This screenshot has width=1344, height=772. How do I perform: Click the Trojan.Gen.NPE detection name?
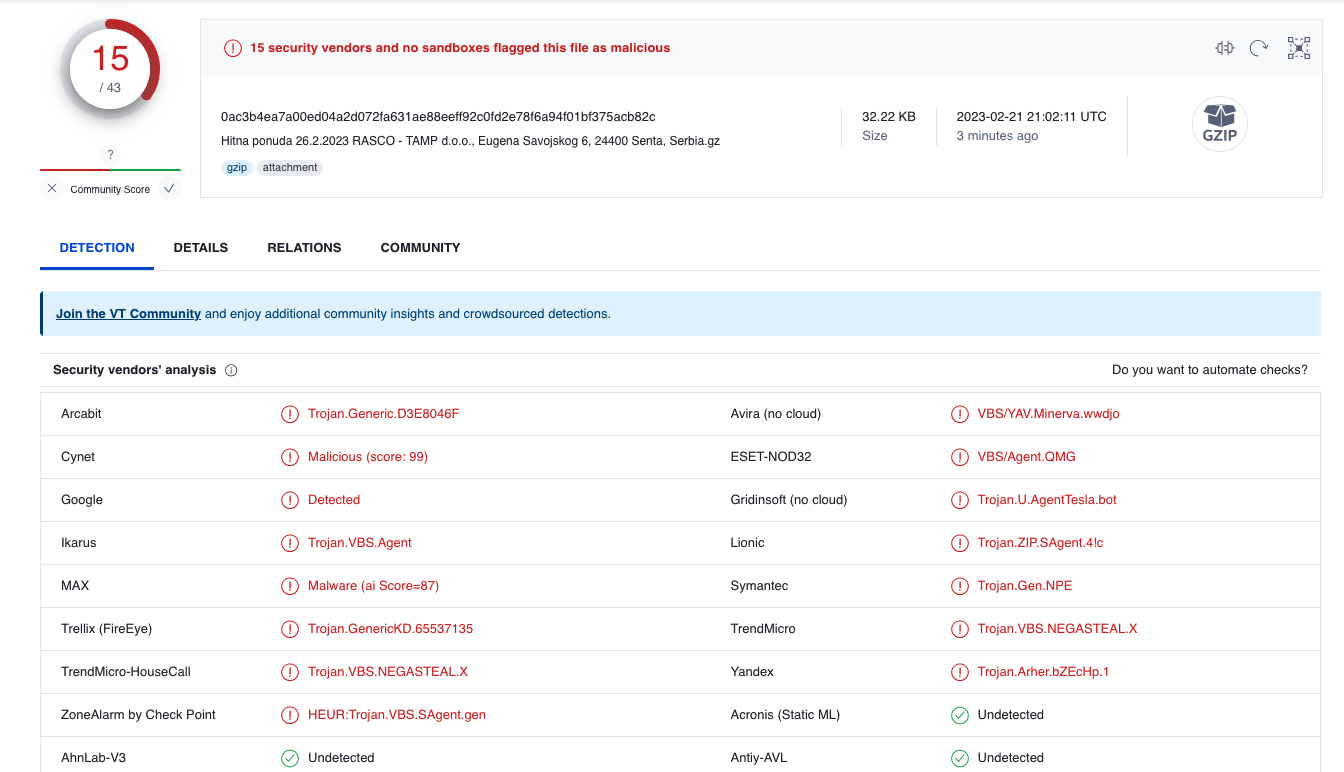[x=1025, y=586]
